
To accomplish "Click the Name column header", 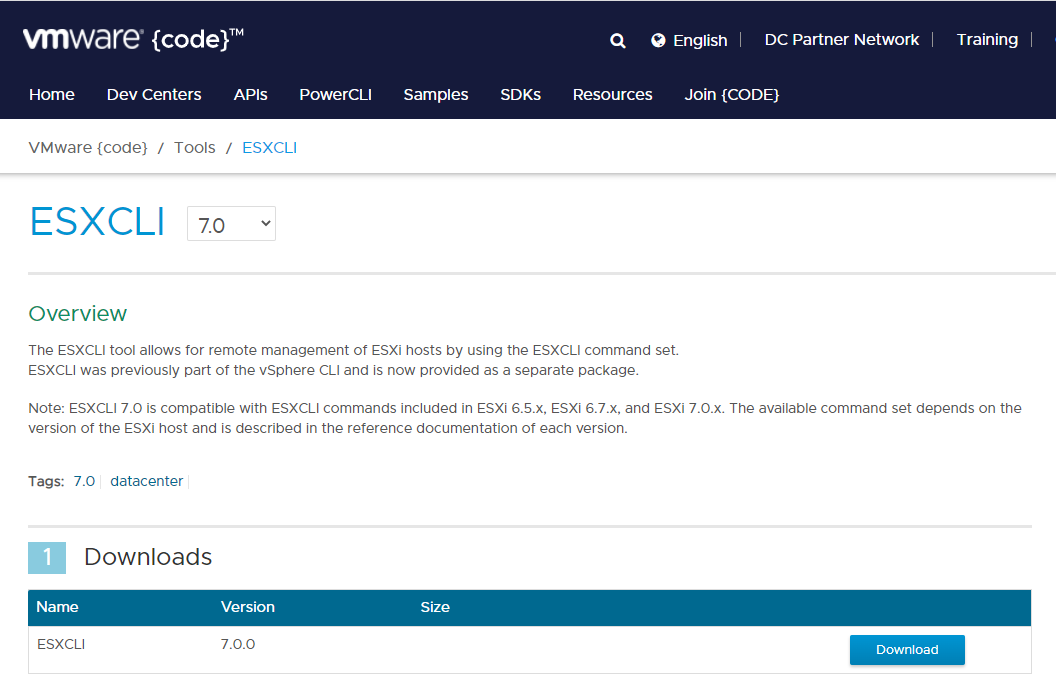I will pyautogui.click(x=57, y=607).
